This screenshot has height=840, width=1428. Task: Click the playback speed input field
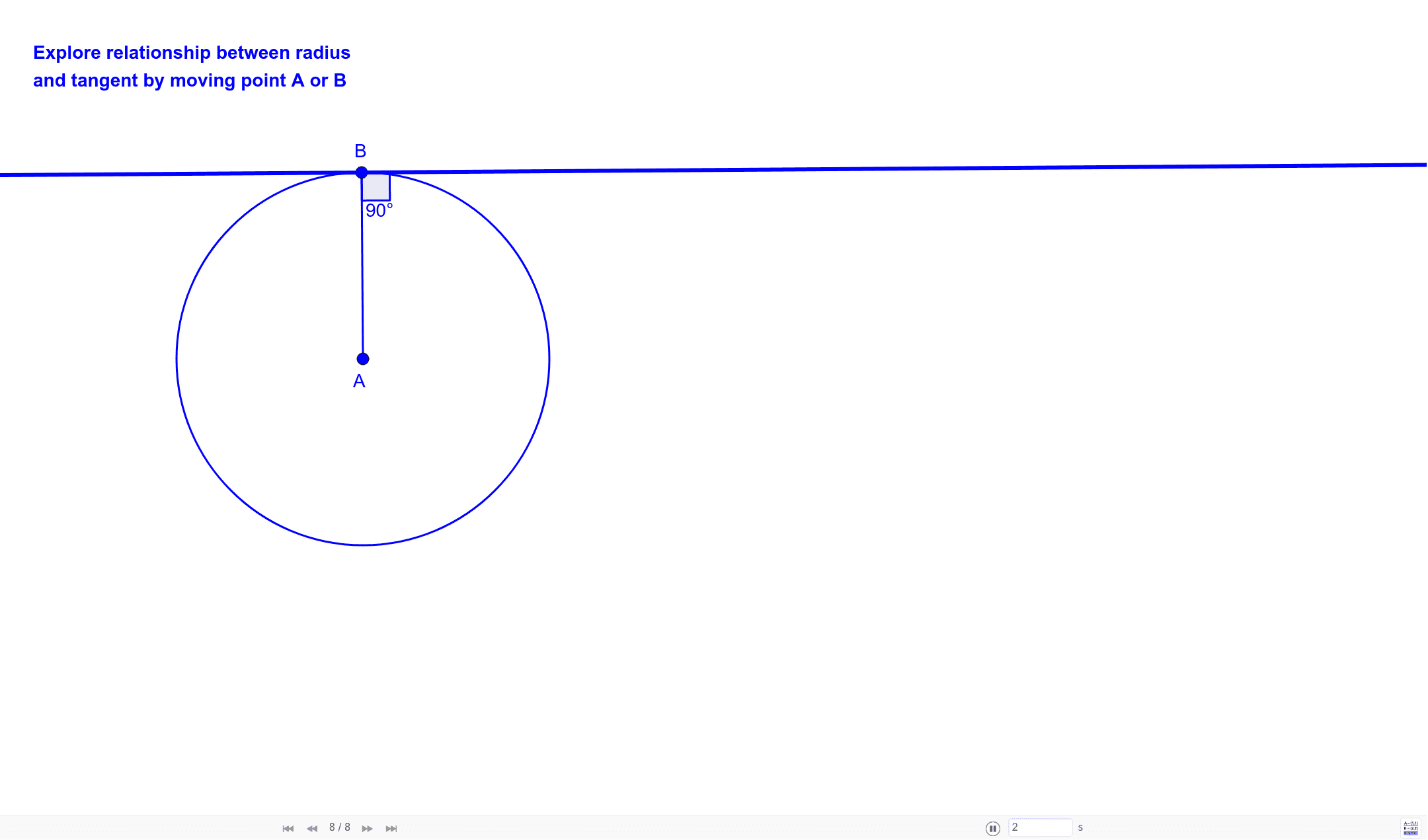tap(1041, 827)
